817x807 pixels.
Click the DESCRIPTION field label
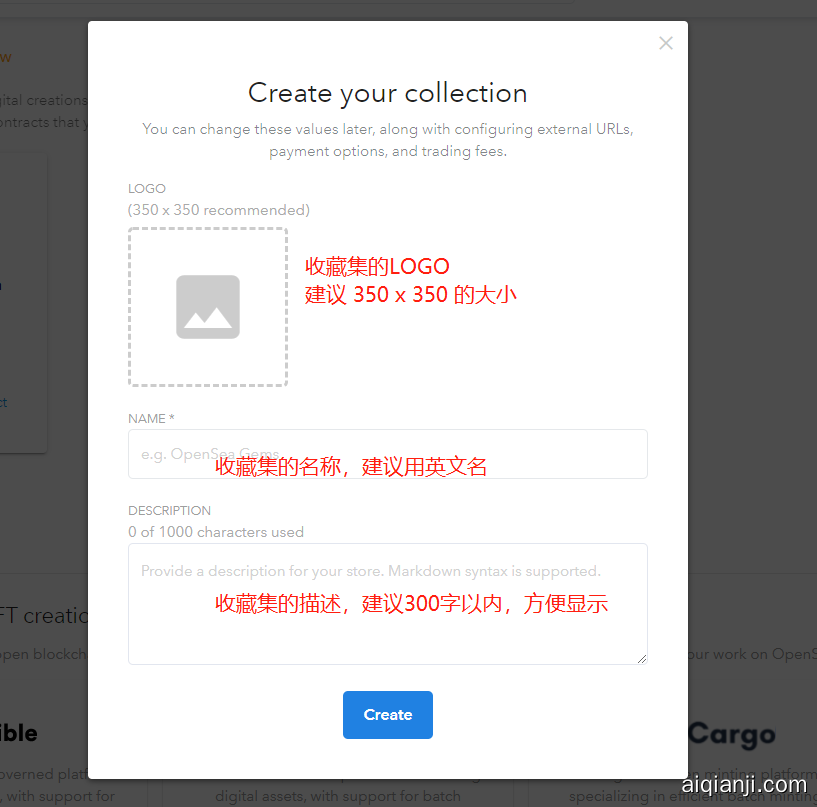pyautogui.click(x=169, y=510)
